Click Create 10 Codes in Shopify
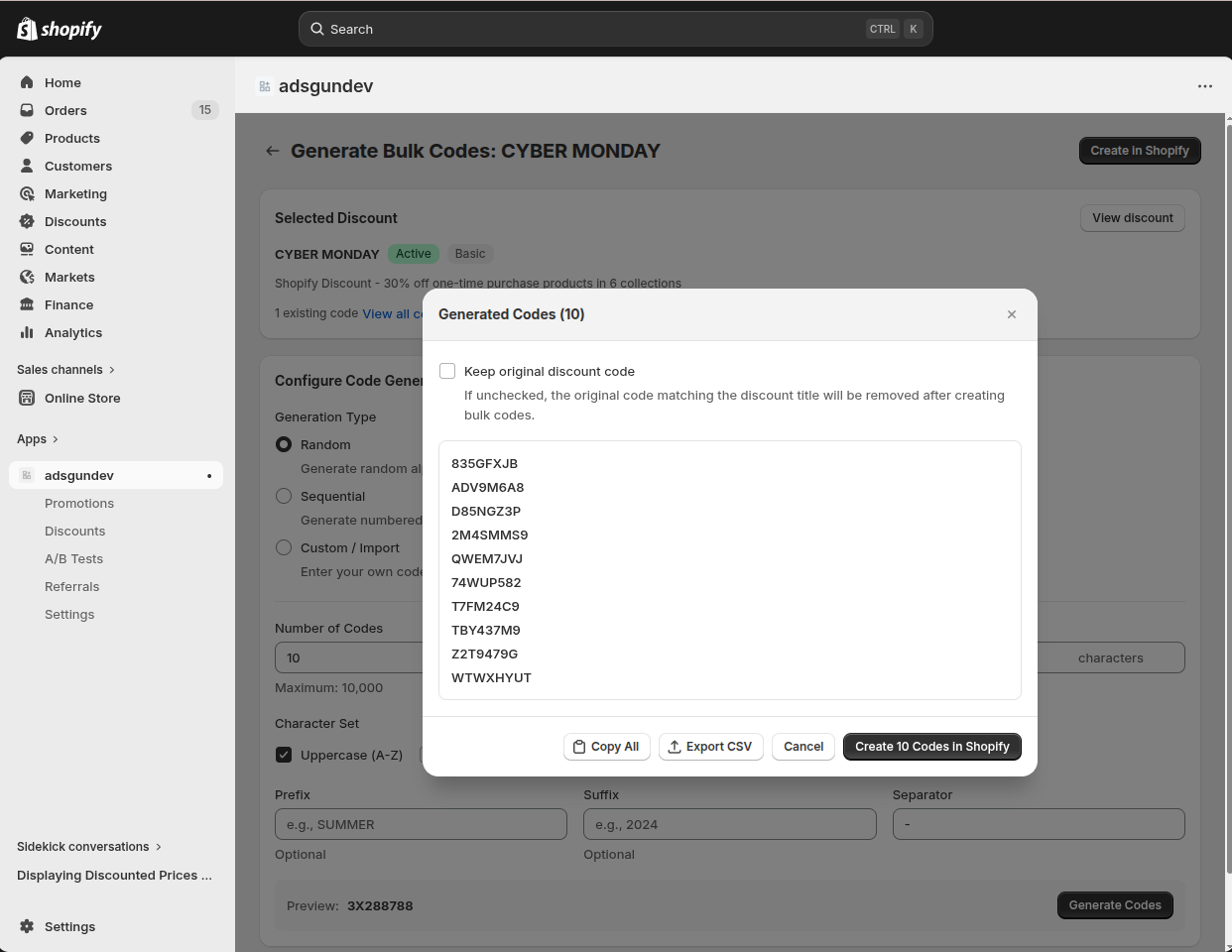1232x952 pixels. [x=931, y=747]
